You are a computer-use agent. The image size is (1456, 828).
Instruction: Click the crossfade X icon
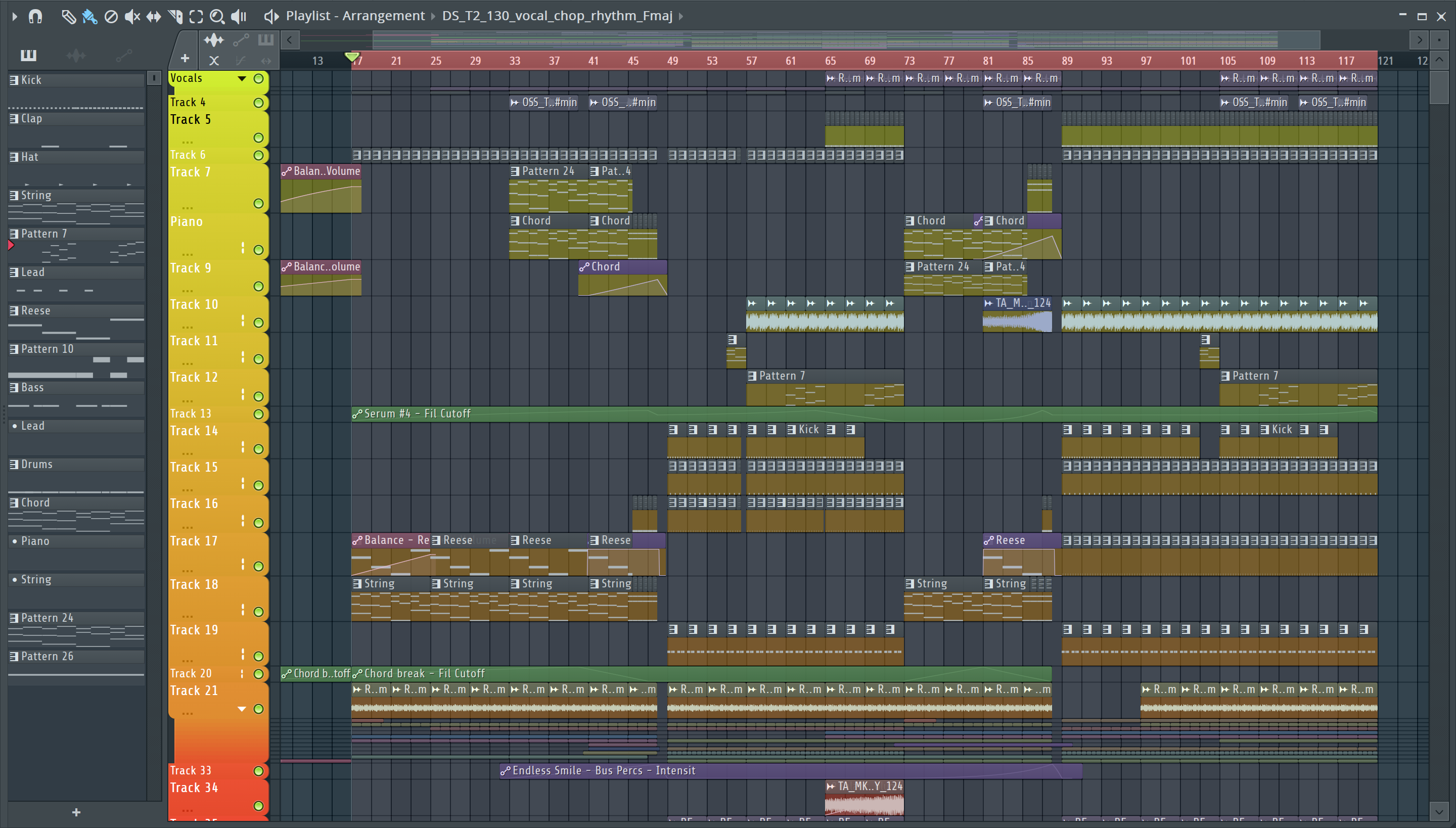tap(214, 60)
